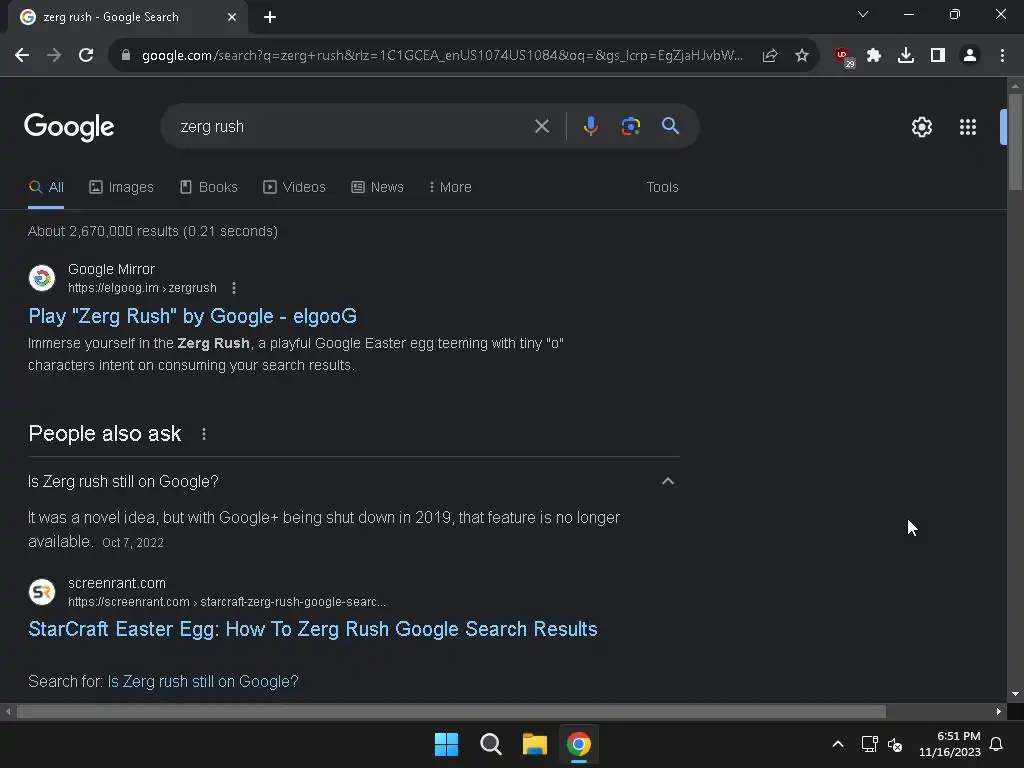Open the uBlock Origin extension icon

(x=844, y=57)
